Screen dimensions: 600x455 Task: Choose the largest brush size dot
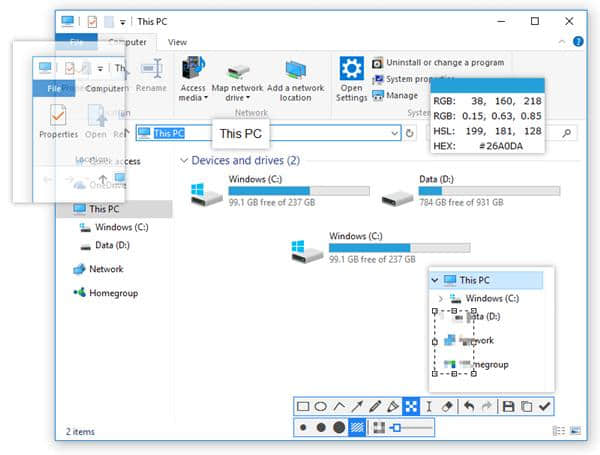[339, 428]
